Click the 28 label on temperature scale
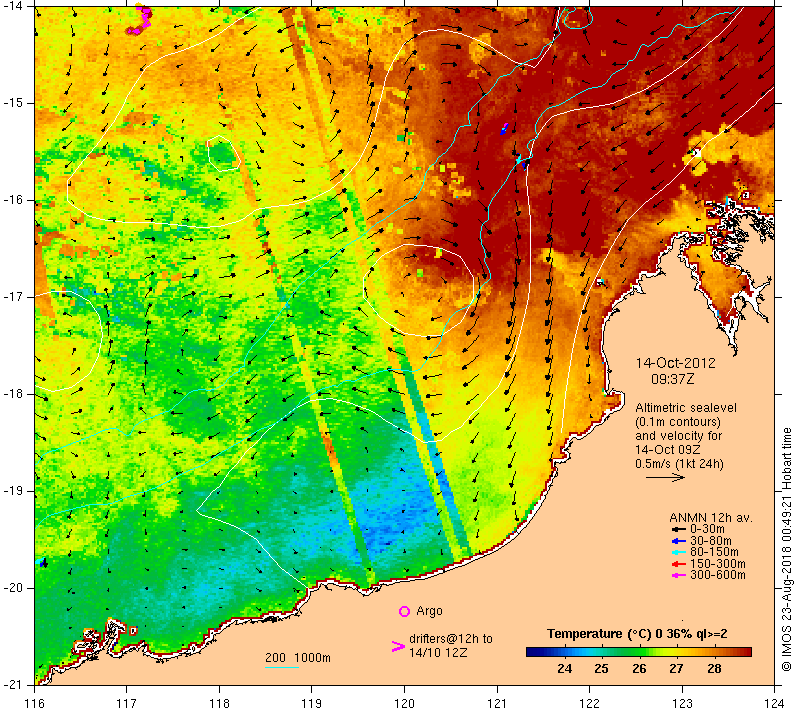The image size is (800, 710). (x=714, y=669)
